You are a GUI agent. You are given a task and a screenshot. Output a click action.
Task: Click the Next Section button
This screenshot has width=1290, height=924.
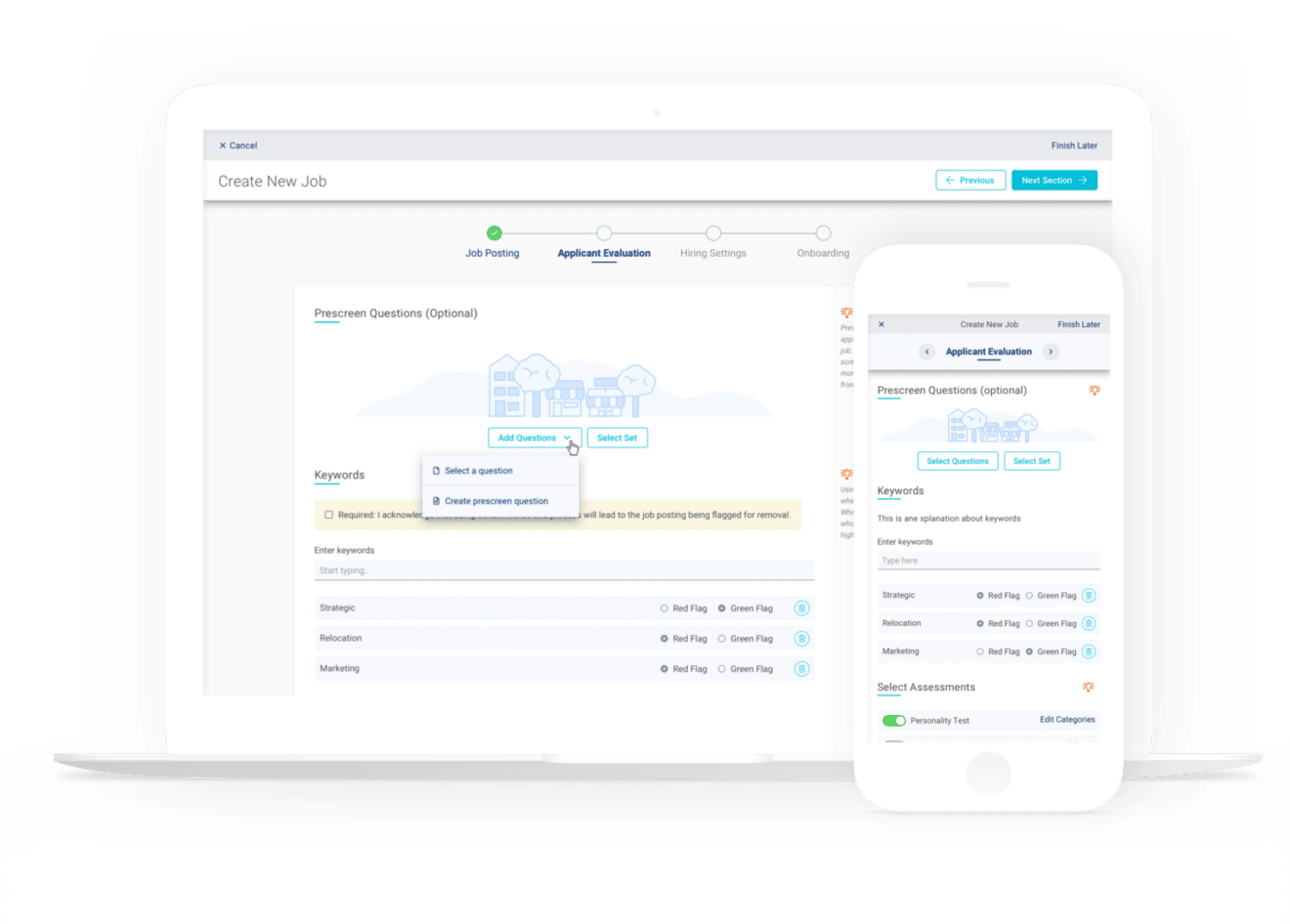pos(1053,180)
